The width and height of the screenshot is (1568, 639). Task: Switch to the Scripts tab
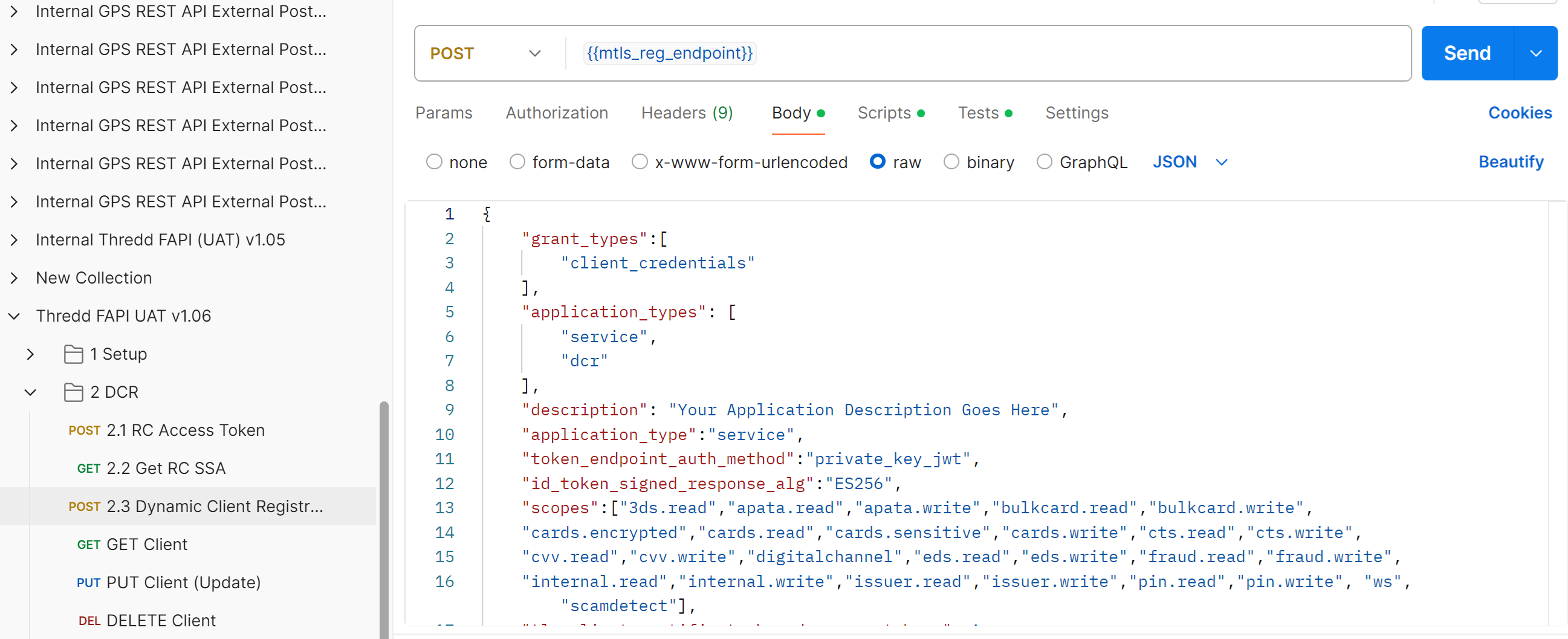coord(890,113)
